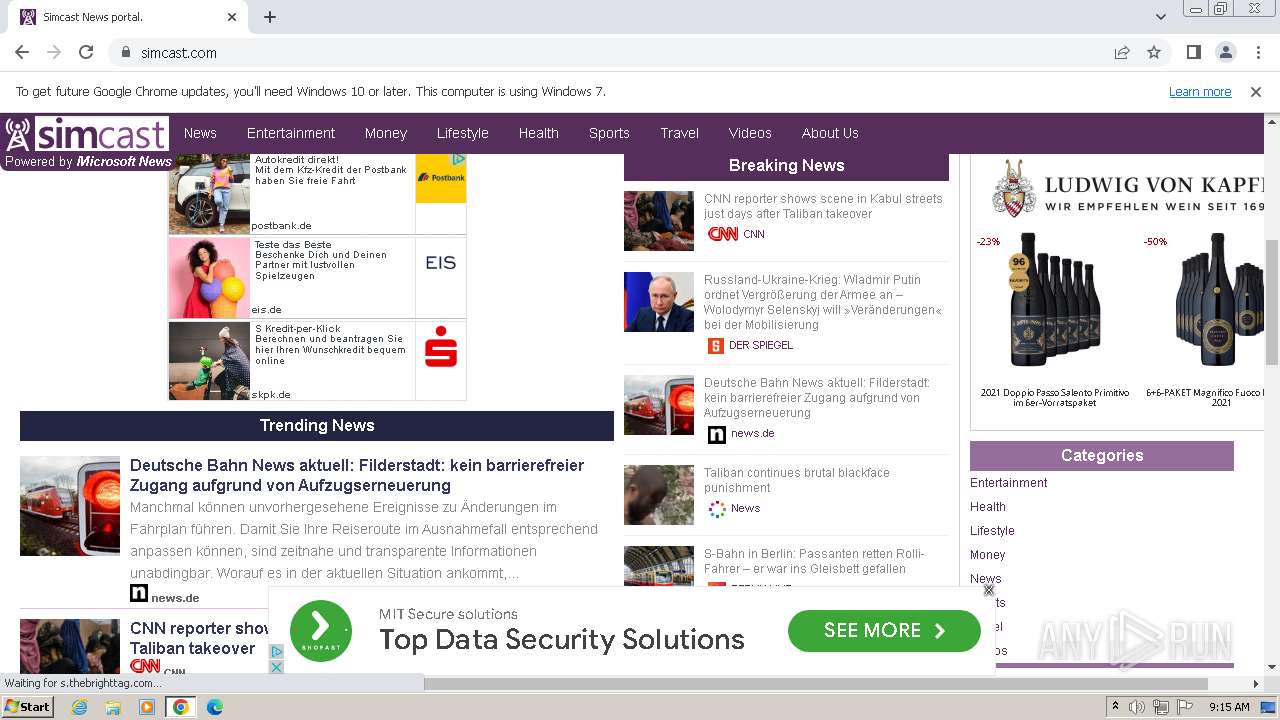
Task: Open Deutsche Bahn trending headline
Action: 357,475
